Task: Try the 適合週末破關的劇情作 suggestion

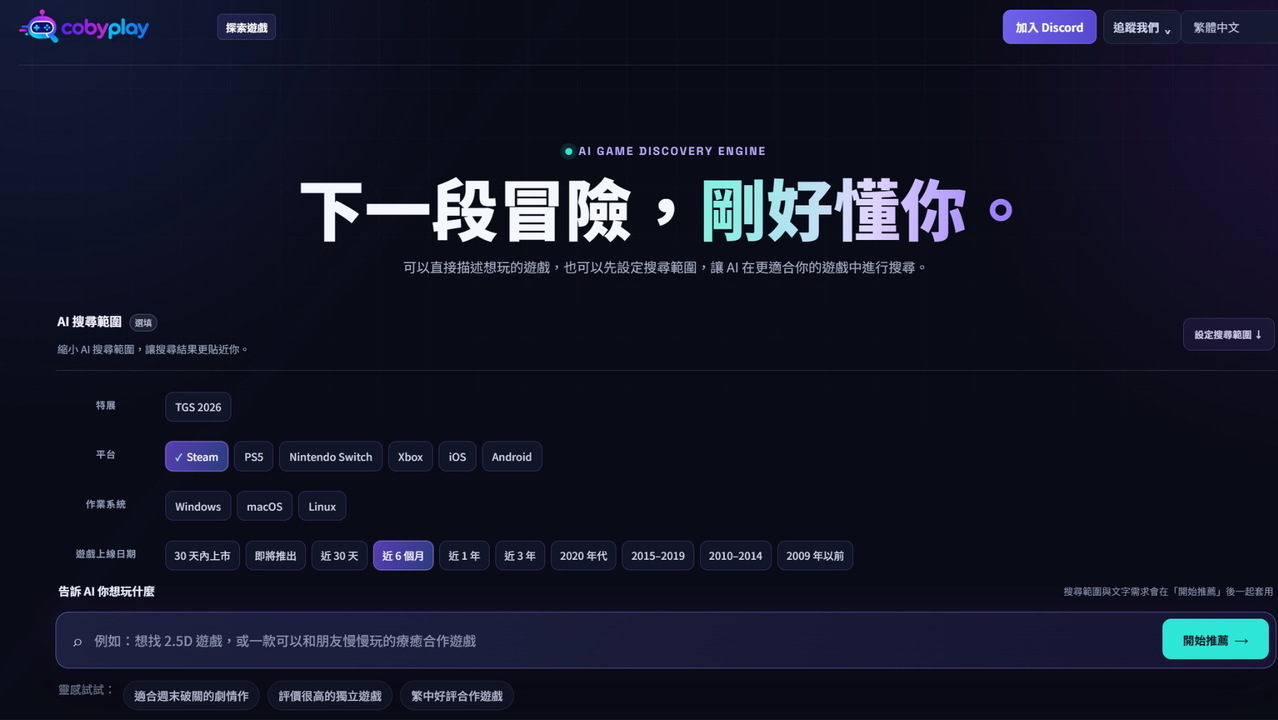Action: pyautogui.click(x=191, y=695)
